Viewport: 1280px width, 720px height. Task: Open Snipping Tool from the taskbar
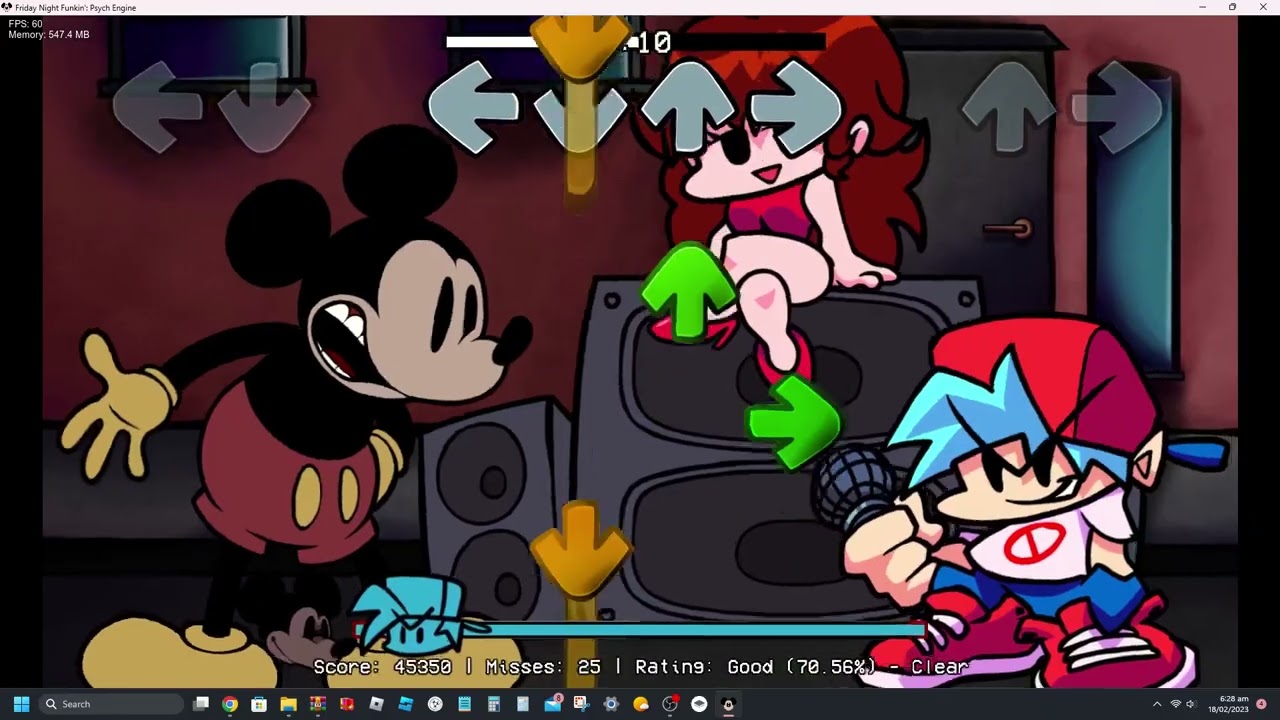point(582,704)
